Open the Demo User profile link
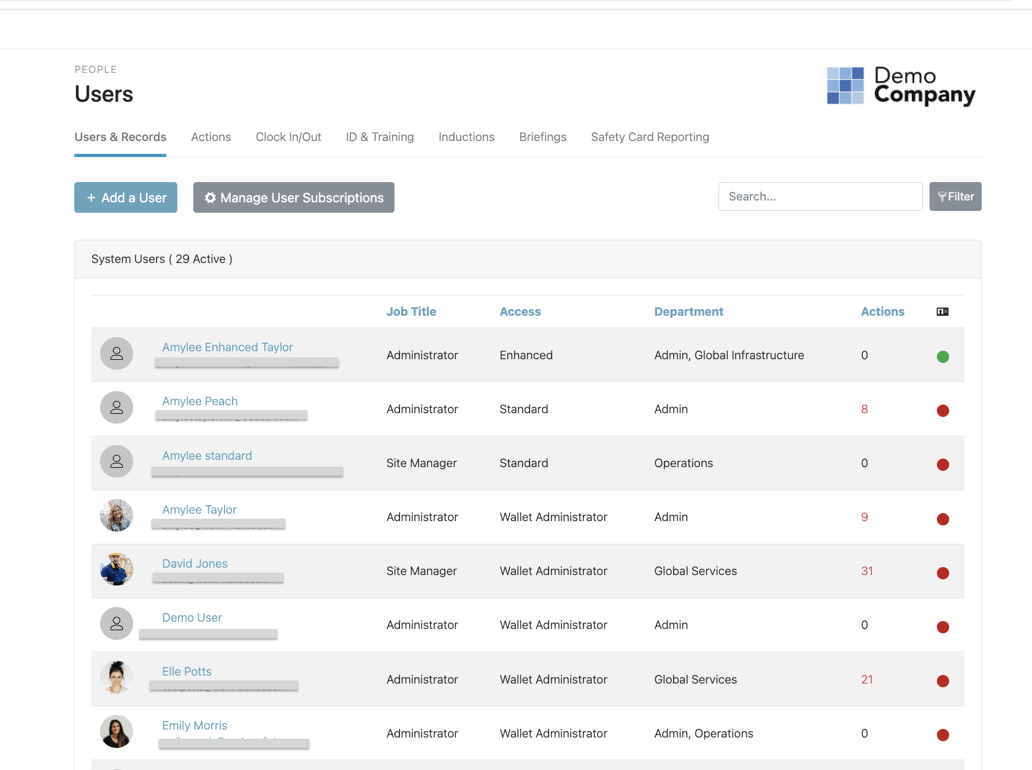The width and height of the screenshot is (1032, 770). (x=192, y=617)
